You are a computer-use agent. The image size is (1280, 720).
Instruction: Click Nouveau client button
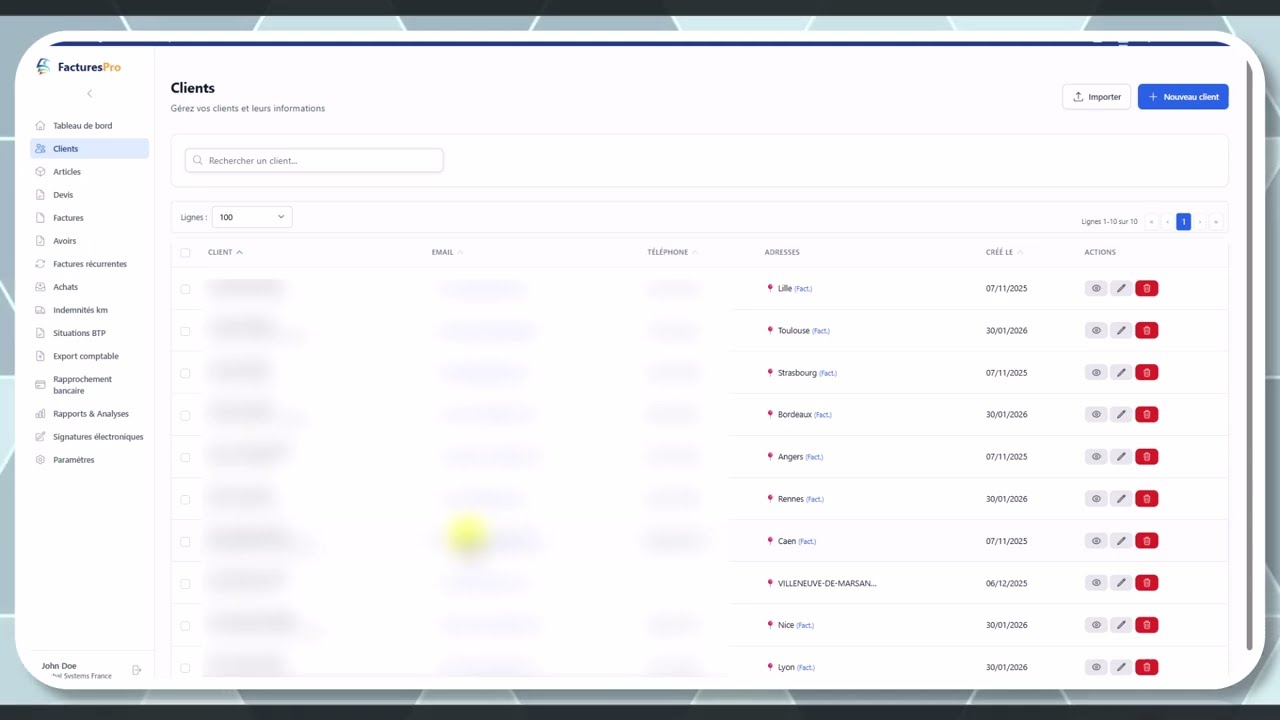tap(1183, 97)
